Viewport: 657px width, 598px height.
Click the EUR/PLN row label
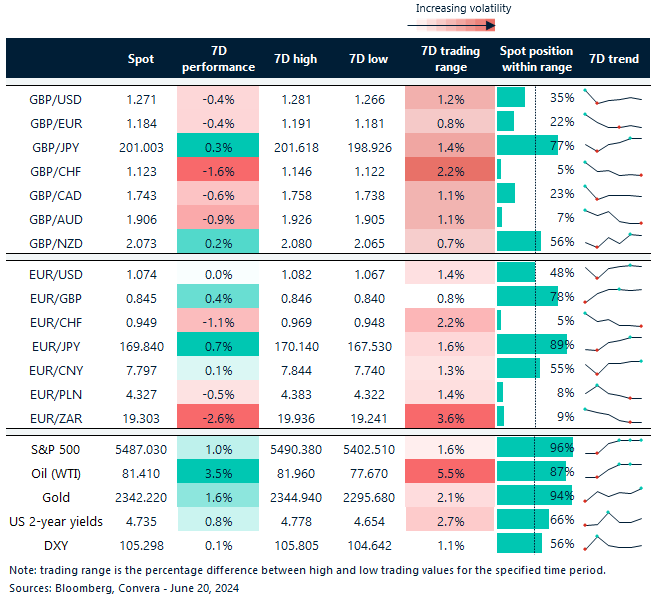(55, 394)
